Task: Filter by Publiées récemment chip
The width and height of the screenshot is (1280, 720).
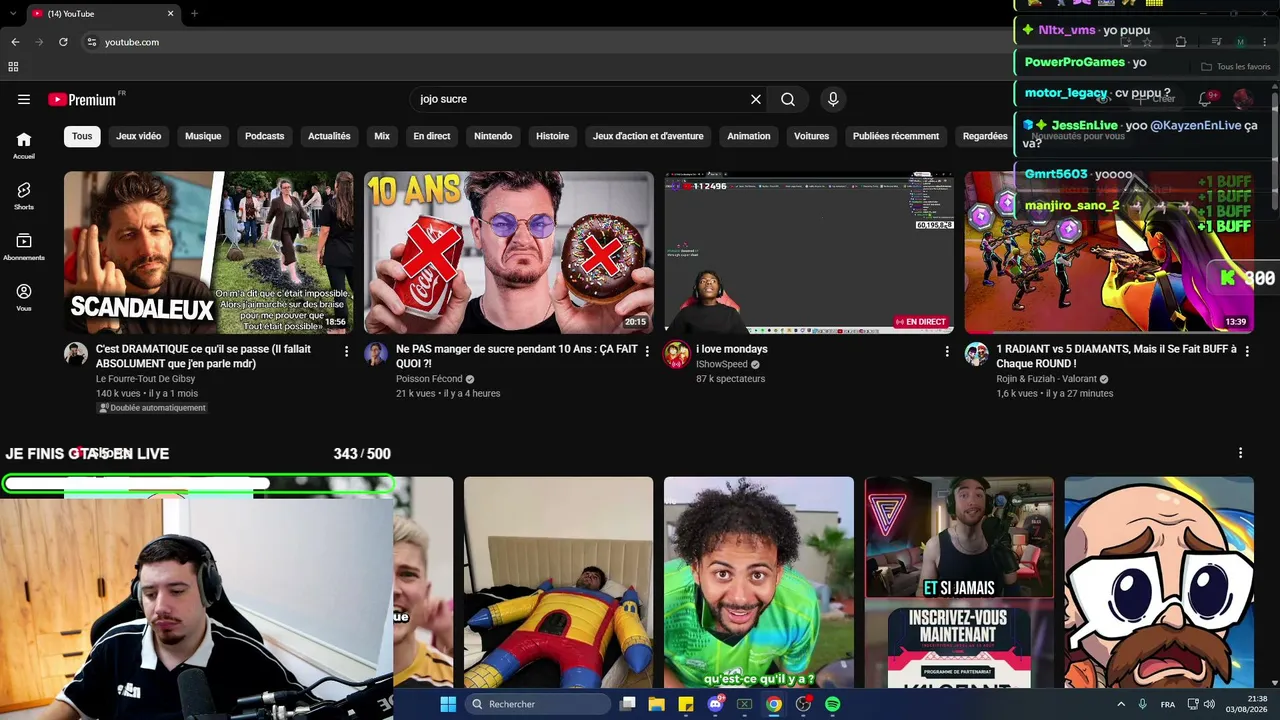Action: tap(896, 136)
